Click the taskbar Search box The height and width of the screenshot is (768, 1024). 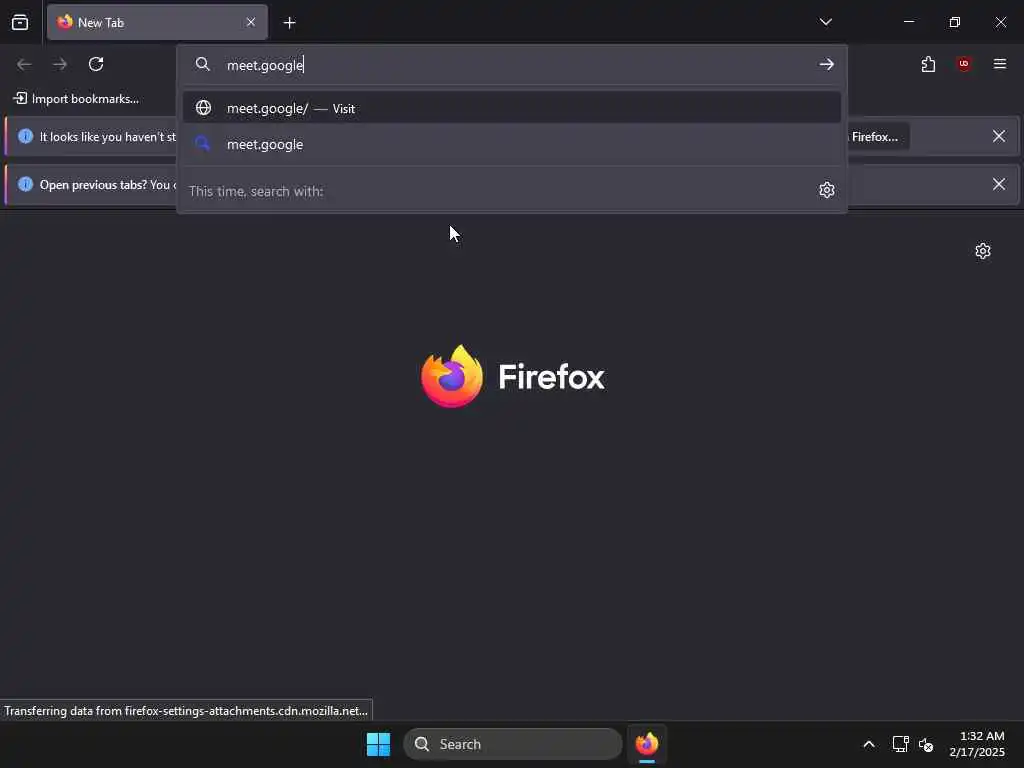tap(513, 744)
